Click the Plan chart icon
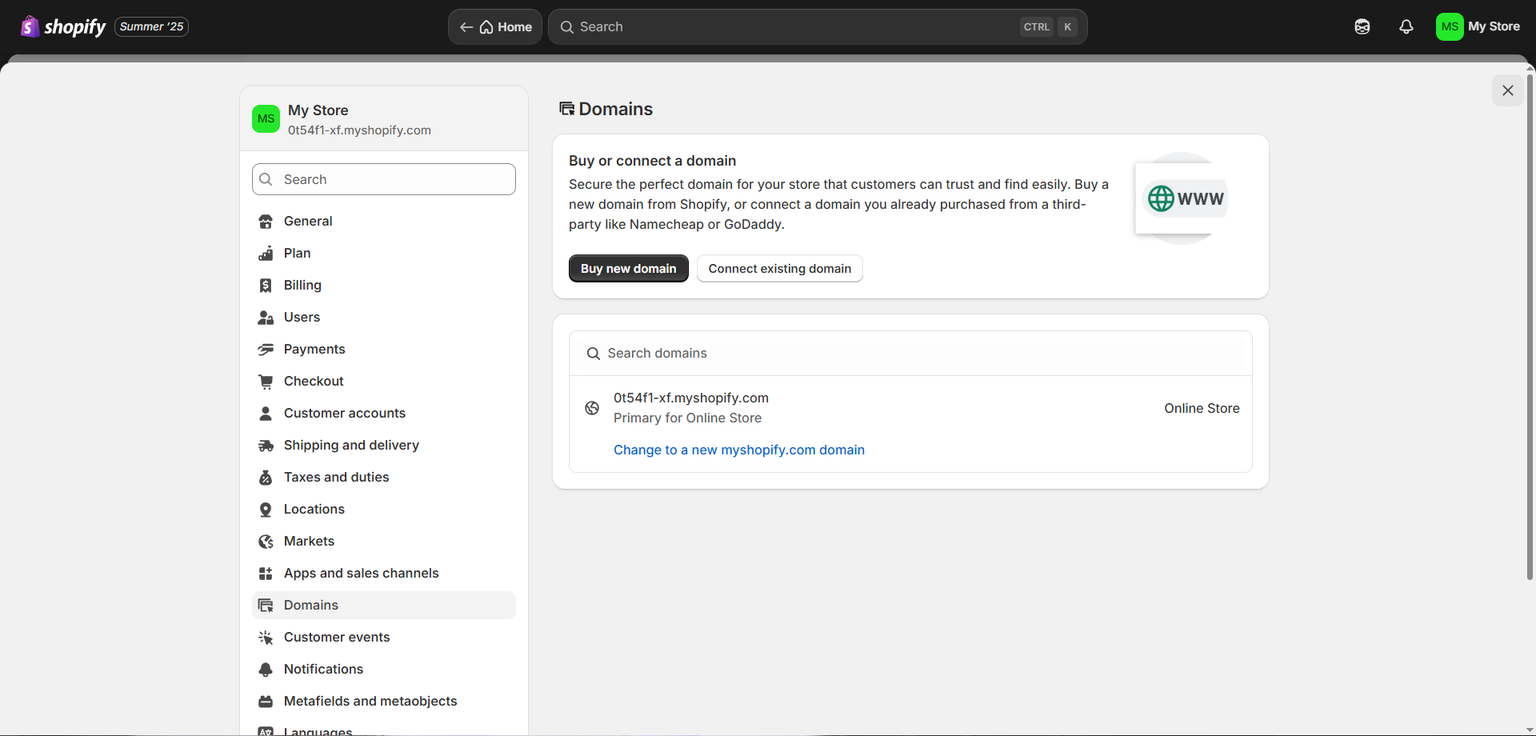 coord(265,253)
